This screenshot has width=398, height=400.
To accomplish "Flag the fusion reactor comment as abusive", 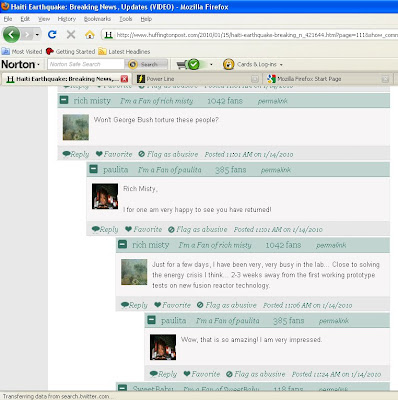I will pos(227,305).
